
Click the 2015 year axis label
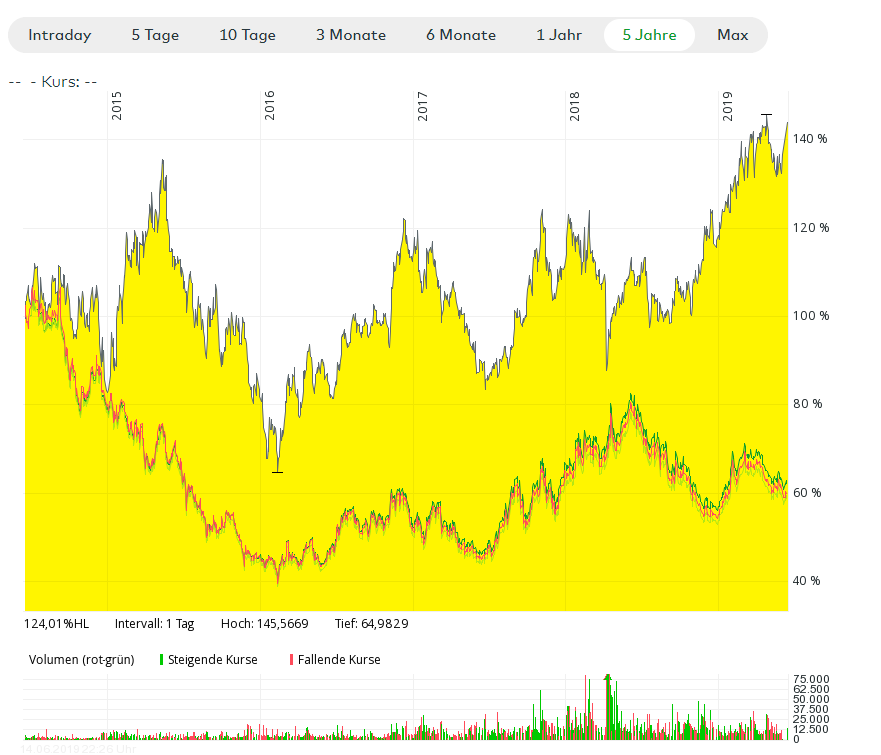coord(117,106)
